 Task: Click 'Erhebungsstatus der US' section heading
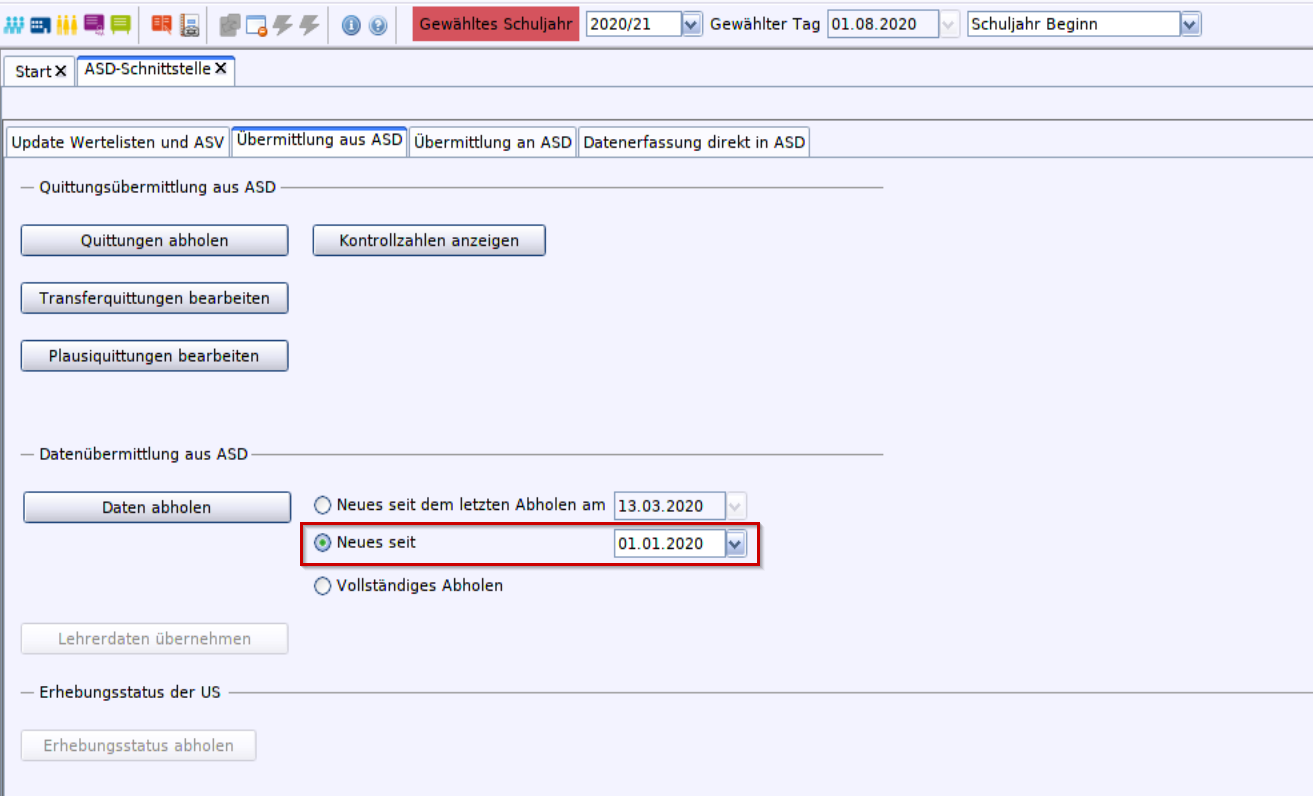(x=130, y=691)
